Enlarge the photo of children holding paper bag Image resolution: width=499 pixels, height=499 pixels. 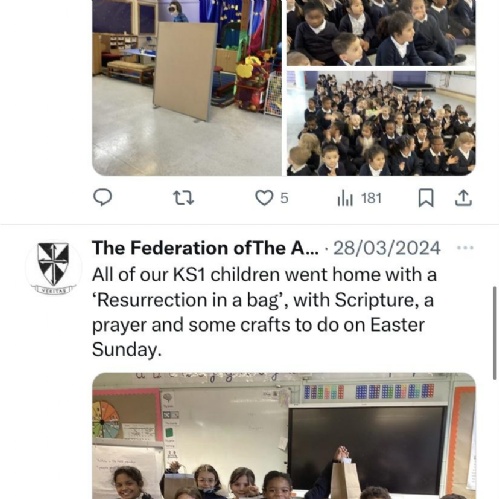pyautogui.click(x=284, y=436)
